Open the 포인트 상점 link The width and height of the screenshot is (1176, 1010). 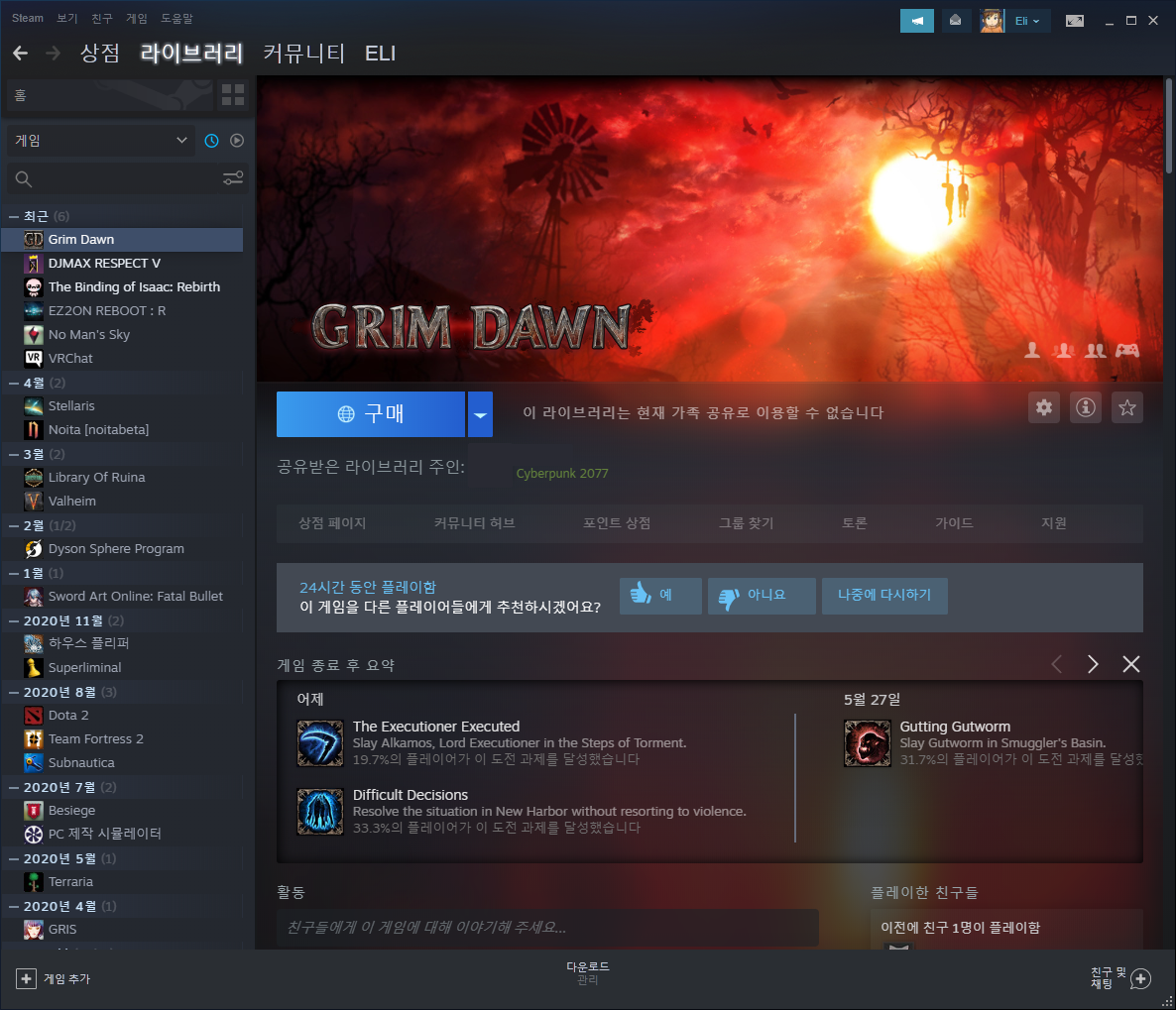(617, 523)
